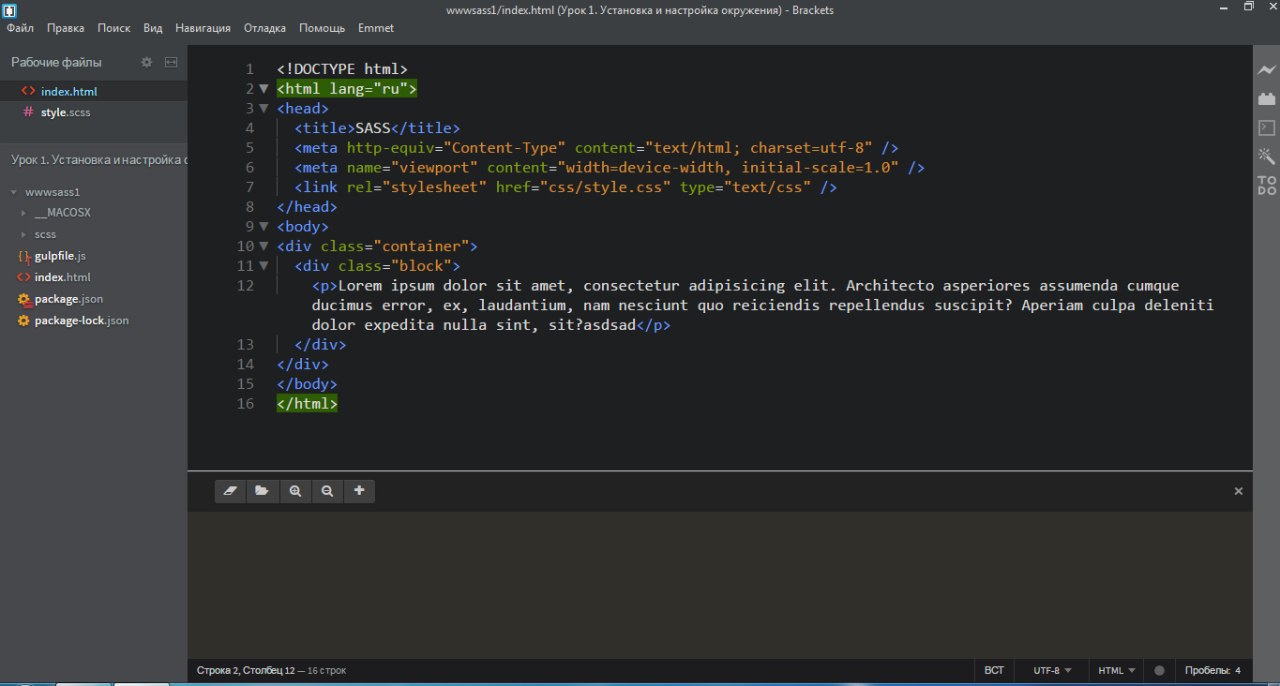Open Live Preview lightning bolt icon
Viewport: 1280px width, 686px height.
point(1267,70)
